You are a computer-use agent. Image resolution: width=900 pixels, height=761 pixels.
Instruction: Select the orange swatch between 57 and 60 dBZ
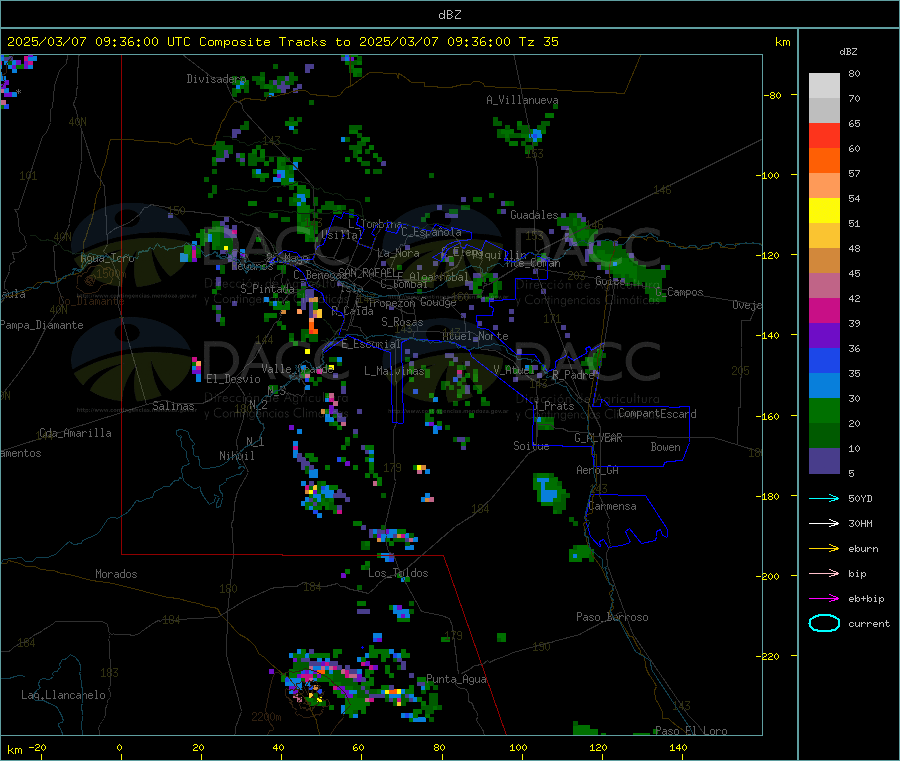point(824,161)
